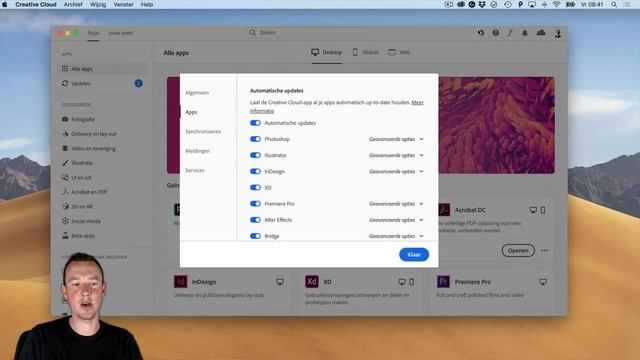Screen dimensions: 640x360
Task: Open the notifications bell icon
Action: (x=525, y=33)
